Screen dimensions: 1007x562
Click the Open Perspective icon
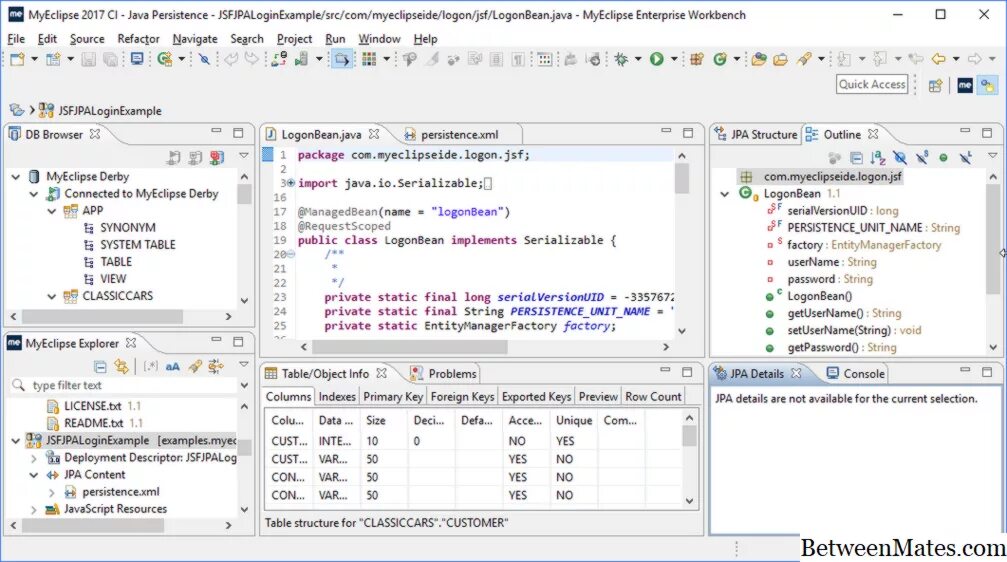coord(936,85)
